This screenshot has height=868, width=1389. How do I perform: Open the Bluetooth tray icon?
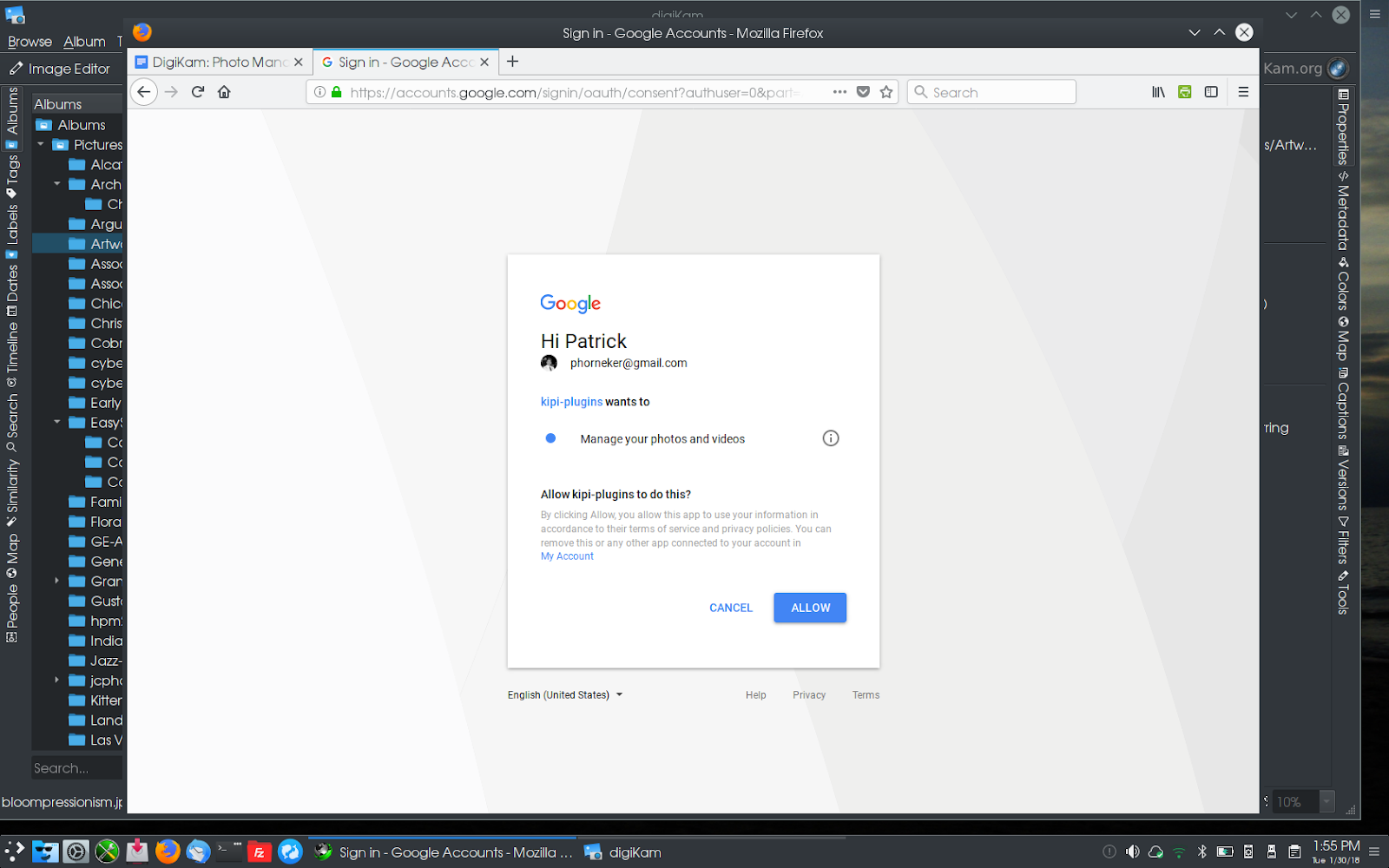(1202, 852)
